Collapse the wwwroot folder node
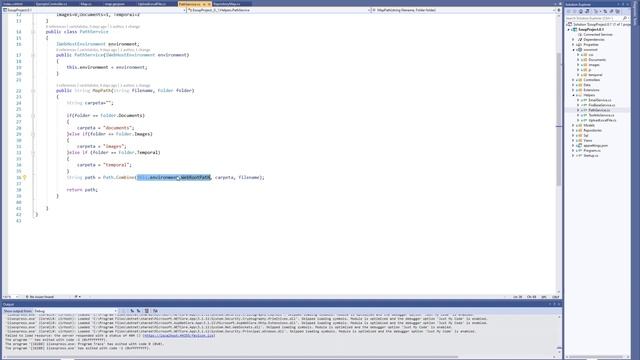 coord(573,50)
